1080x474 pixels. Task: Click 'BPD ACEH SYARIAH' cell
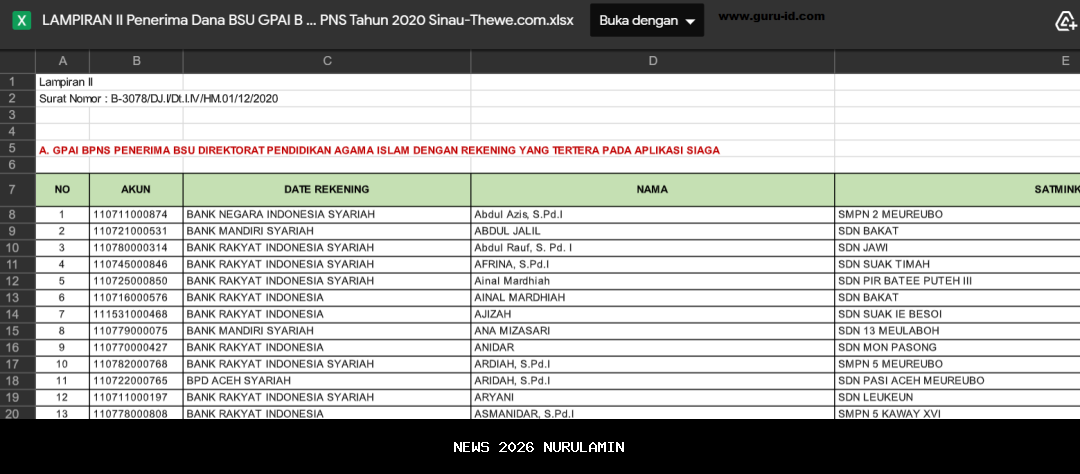click(327, 380)
